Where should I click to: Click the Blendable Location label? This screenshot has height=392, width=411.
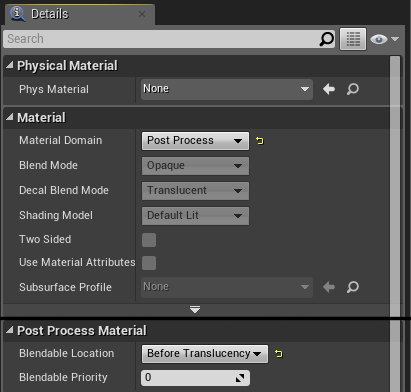click(67, 353)
